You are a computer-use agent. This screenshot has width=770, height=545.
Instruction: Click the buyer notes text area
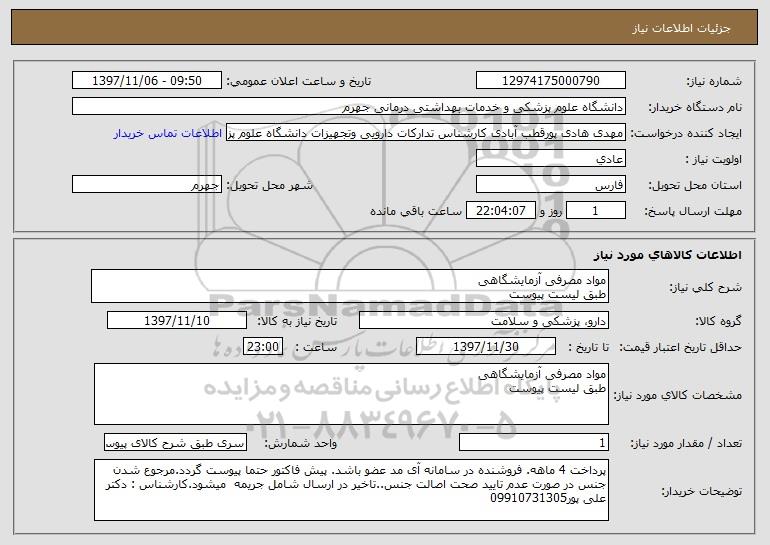pos(351,490)
